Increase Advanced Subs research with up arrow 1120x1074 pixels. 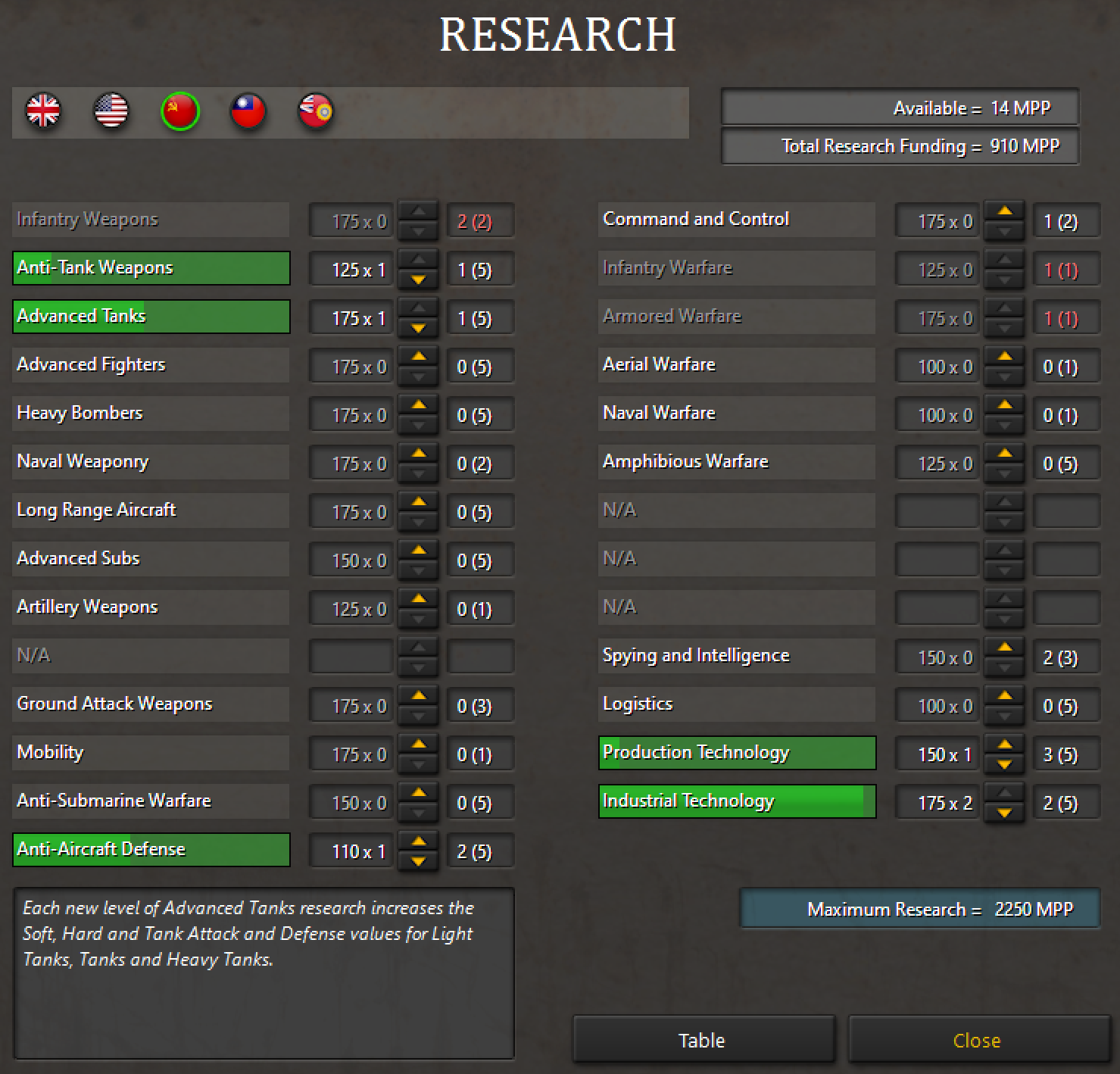(x=419, y=551)
